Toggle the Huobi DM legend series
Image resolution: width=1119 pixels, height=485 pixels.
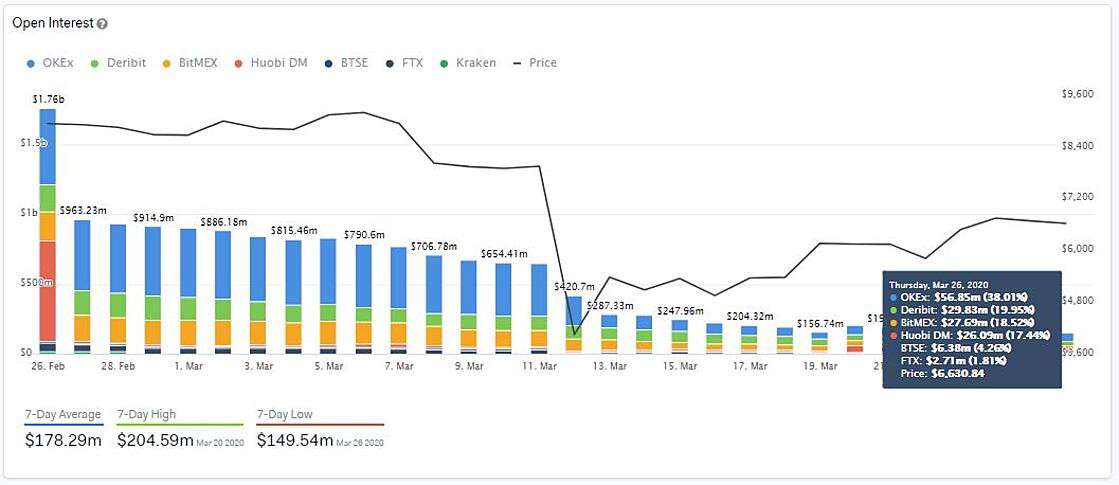pos(269,63)
